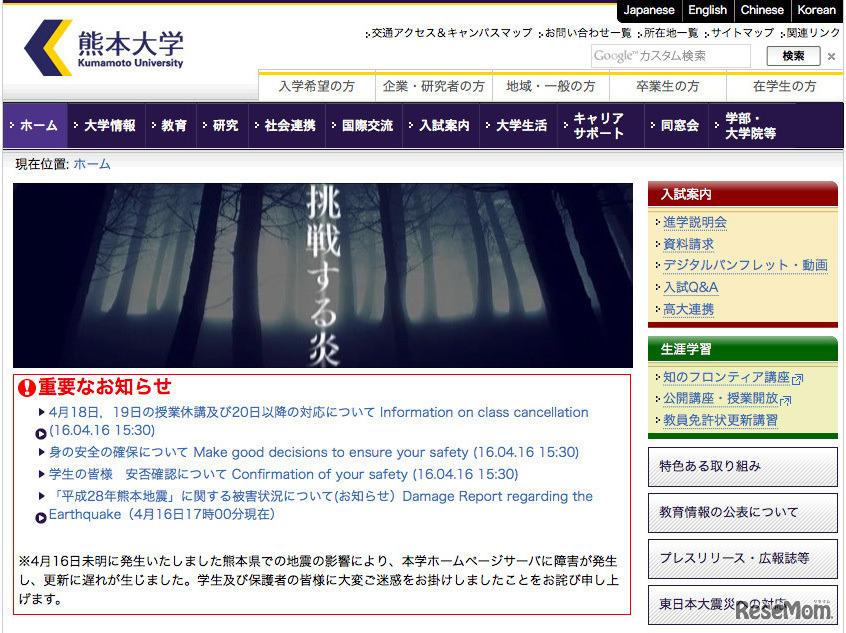This screenshot has height=633, width=846.
Task: Switch language to Japanese
Action: click(x=649, y=10)
